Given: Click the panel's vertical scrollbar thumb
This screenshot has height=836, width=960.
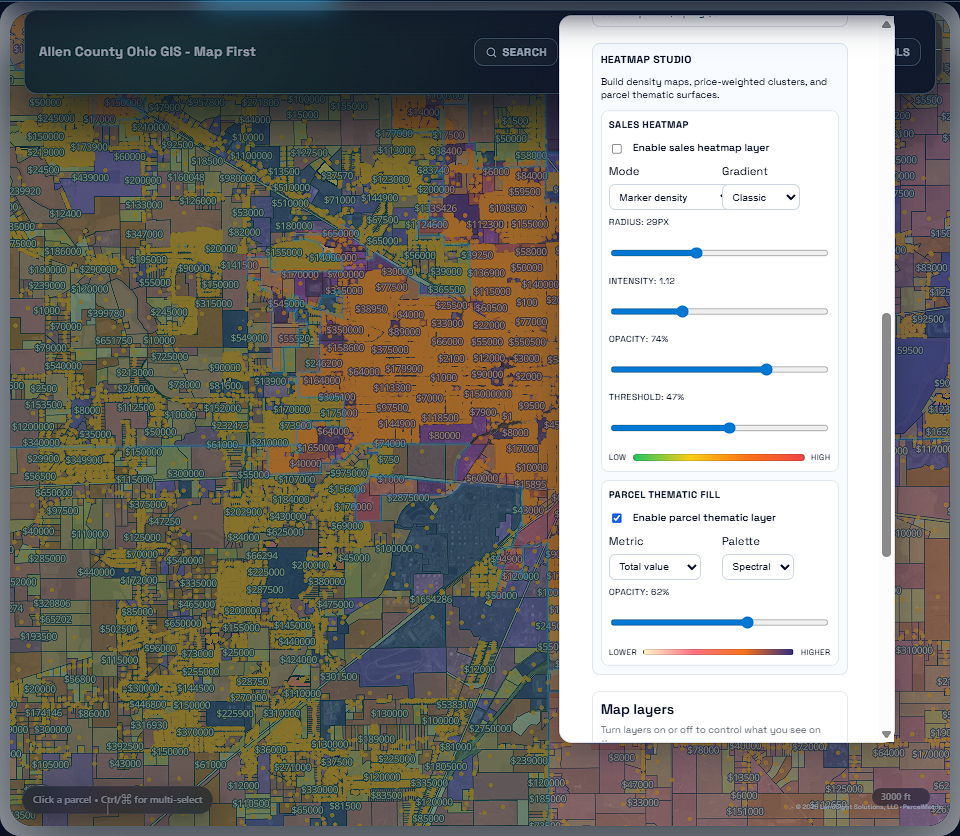Looking at the screenshot, I should [x=886, y=435].
